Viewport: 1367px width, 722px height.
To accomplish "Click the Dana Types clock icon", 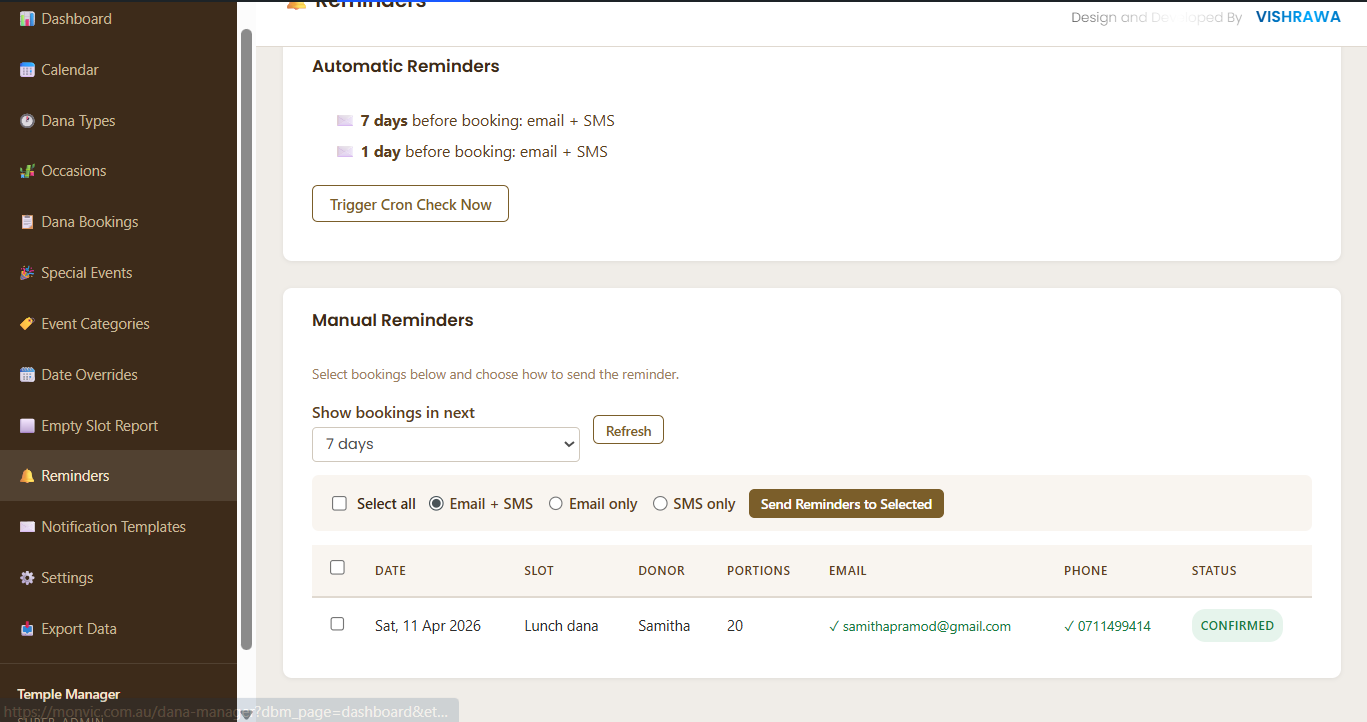I will [x=27, y=121].
